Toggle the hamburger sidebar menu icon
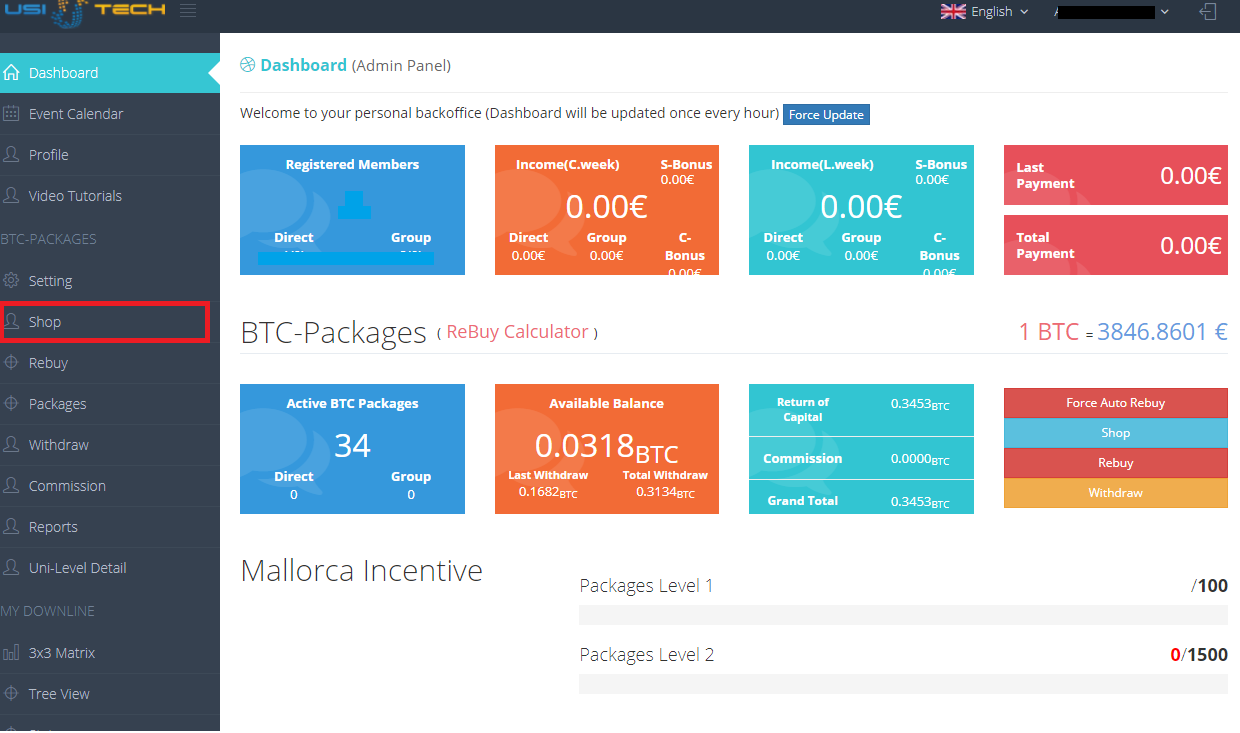Image resolution: width=1240 pixels, height=733 pixels. [188, 11]
